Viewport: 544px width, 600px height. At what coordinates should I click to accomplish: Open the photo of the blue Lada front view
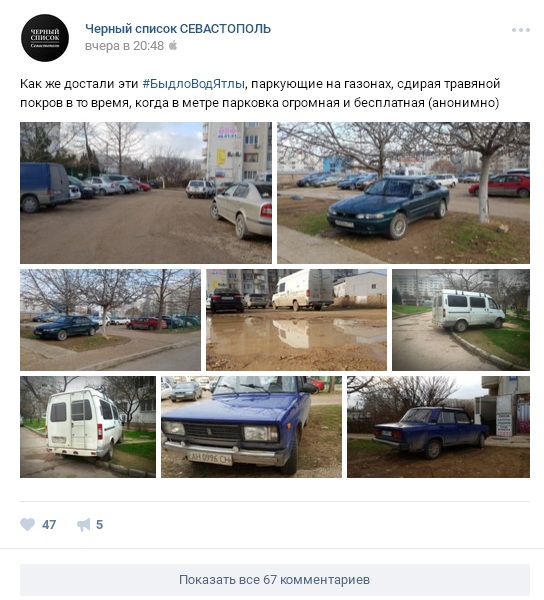coord(251,427)
